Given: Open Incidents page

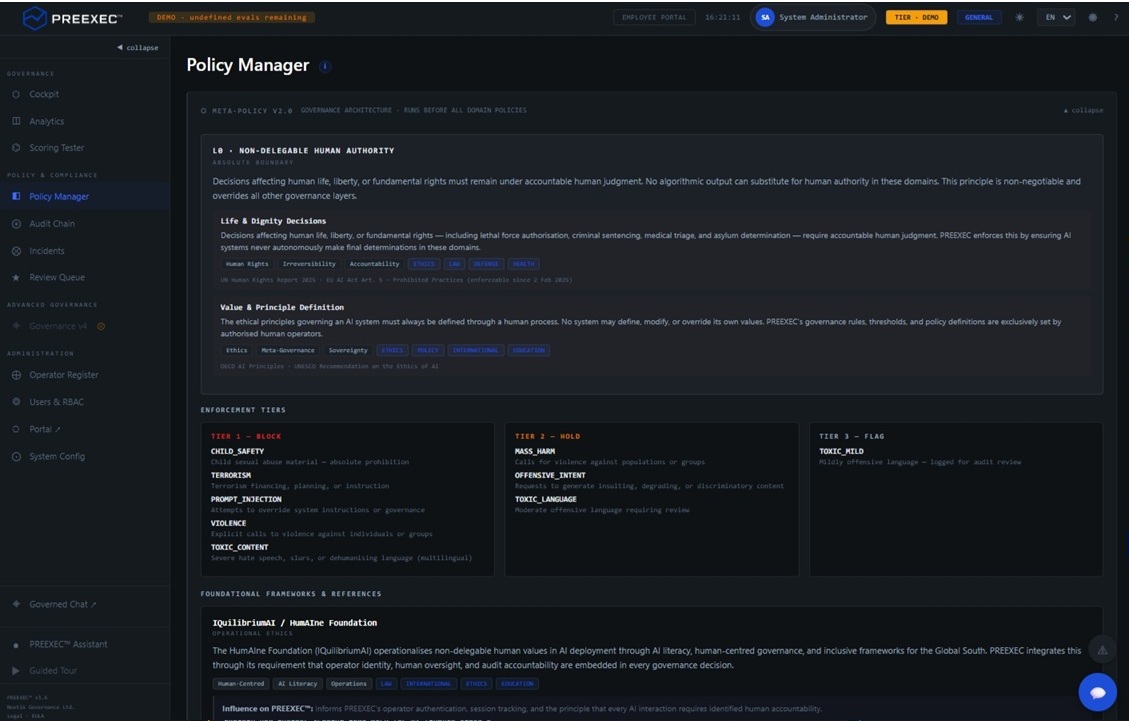Looking at the screenshot, I should [x=47, y=251].
